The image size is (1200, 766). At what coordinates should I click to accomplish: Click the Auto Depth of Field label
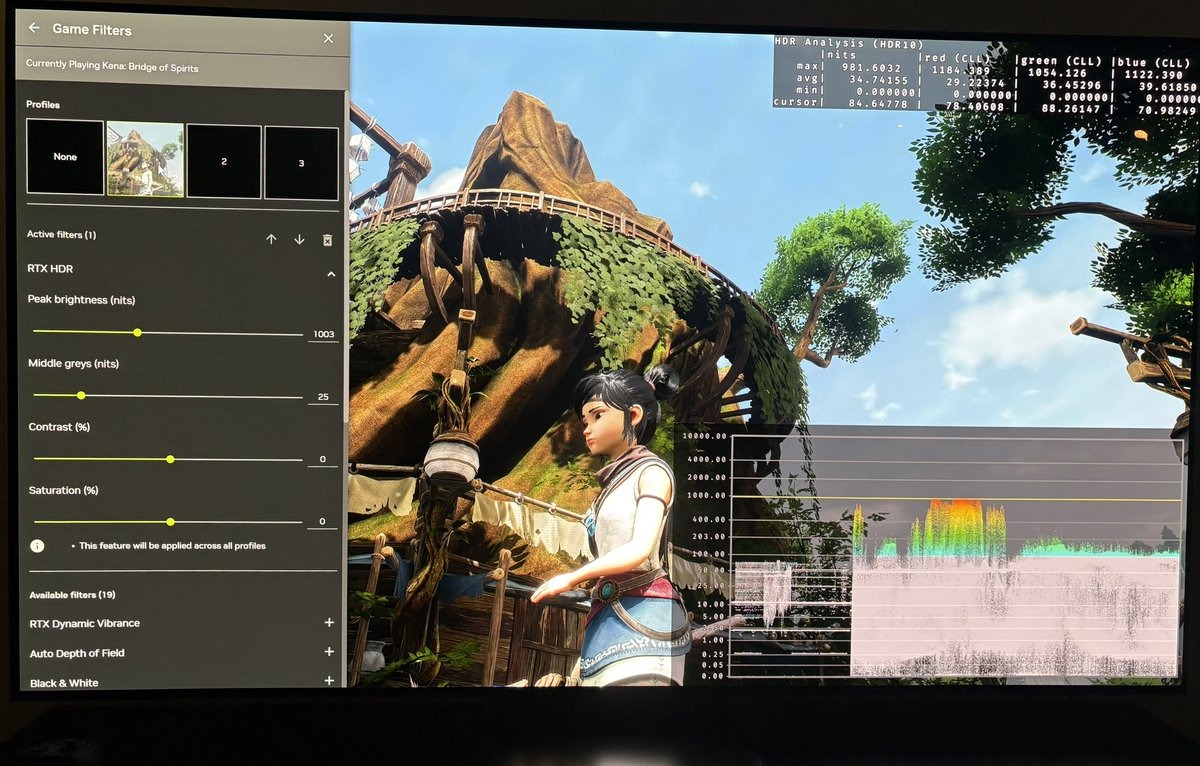click(77, 653)
